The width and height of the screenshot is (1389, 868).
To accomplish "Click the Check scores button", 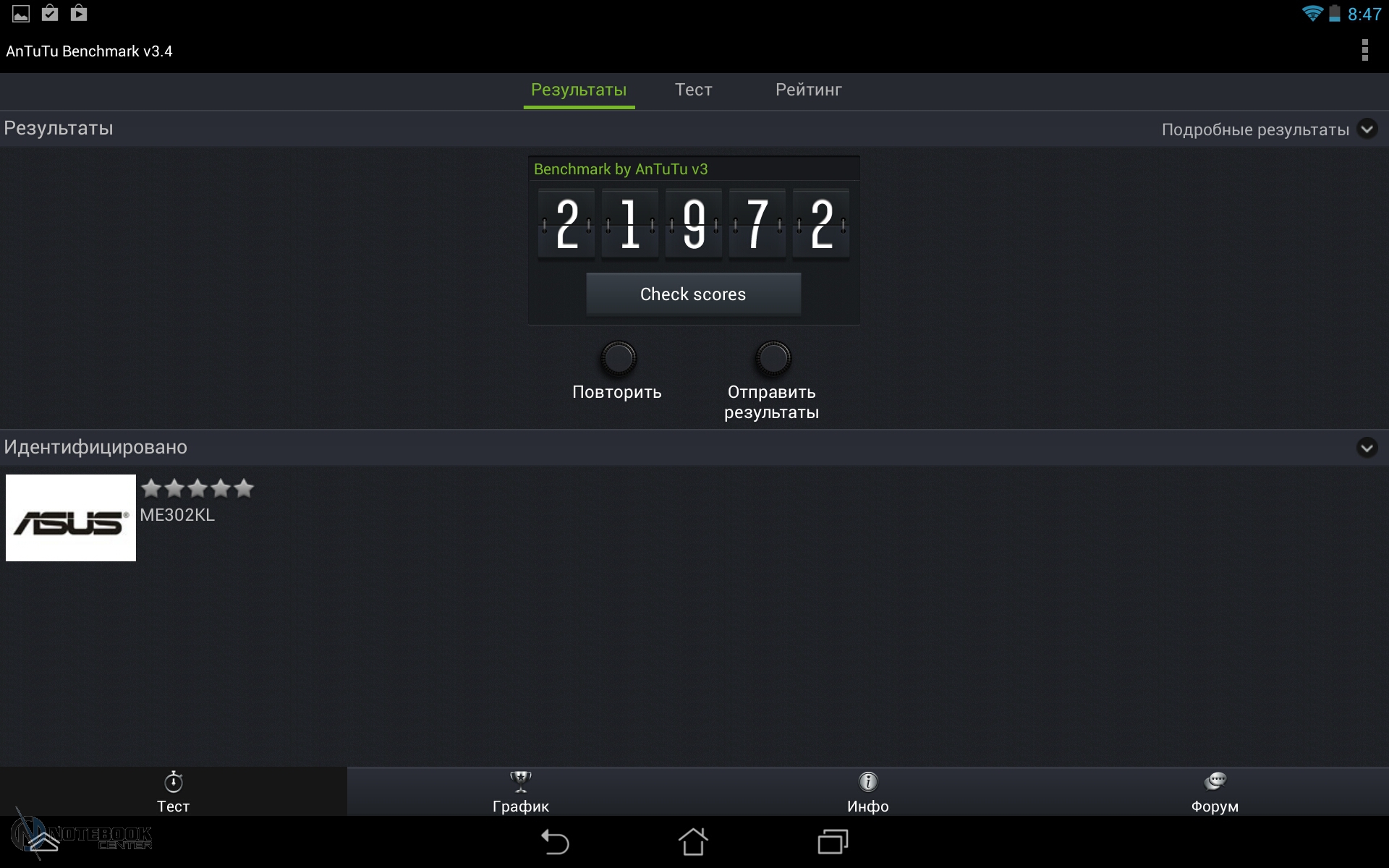I will [x=693, y=294].
